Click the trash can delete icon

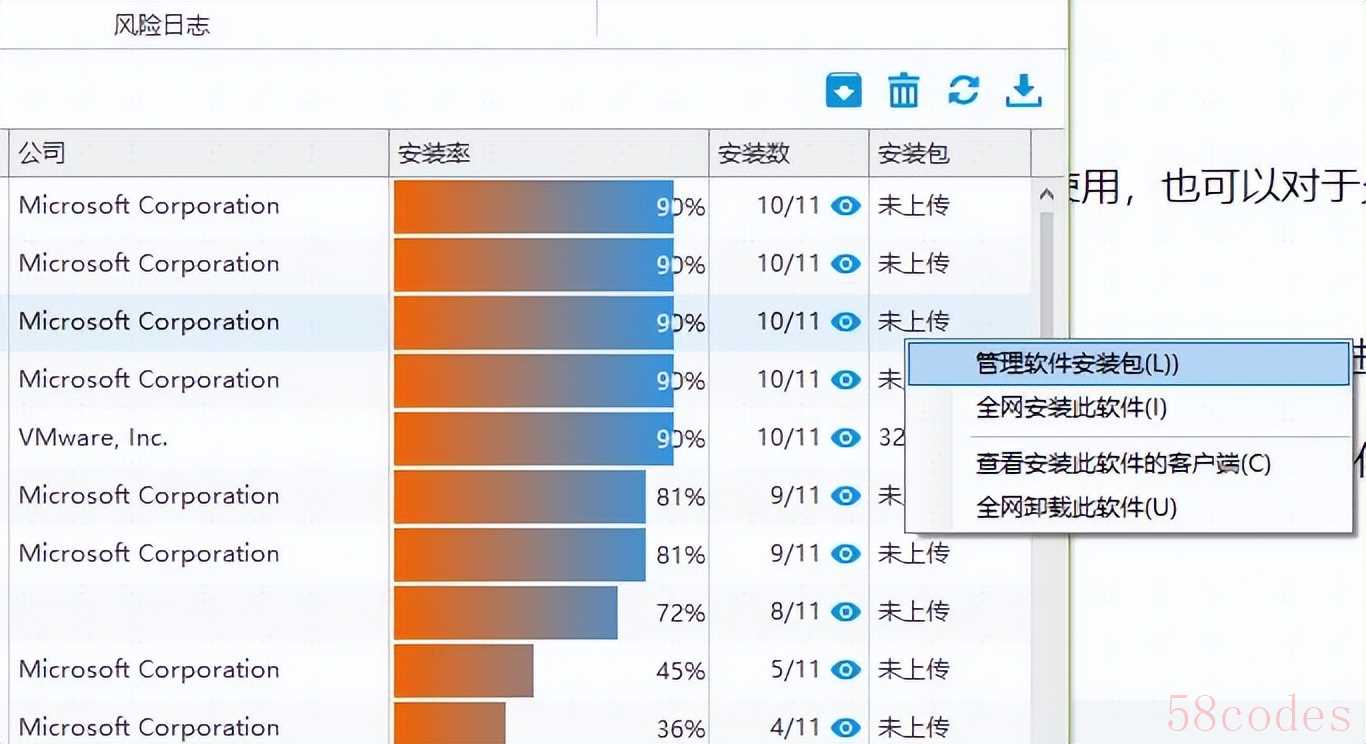903,91
